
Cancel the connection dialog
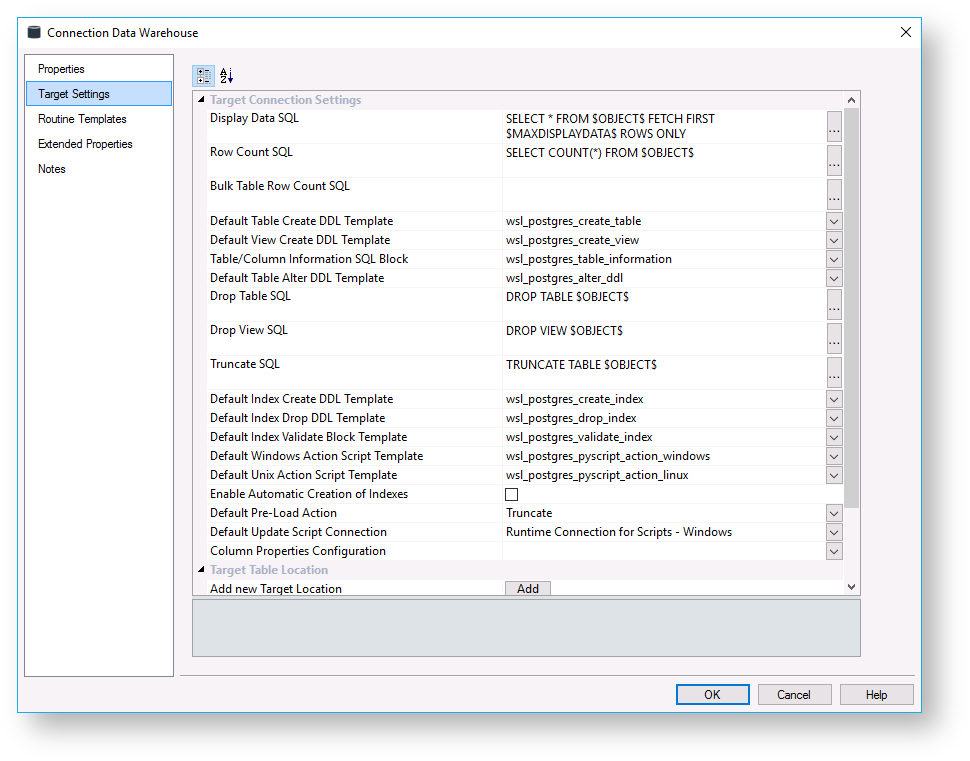point(794,695)
